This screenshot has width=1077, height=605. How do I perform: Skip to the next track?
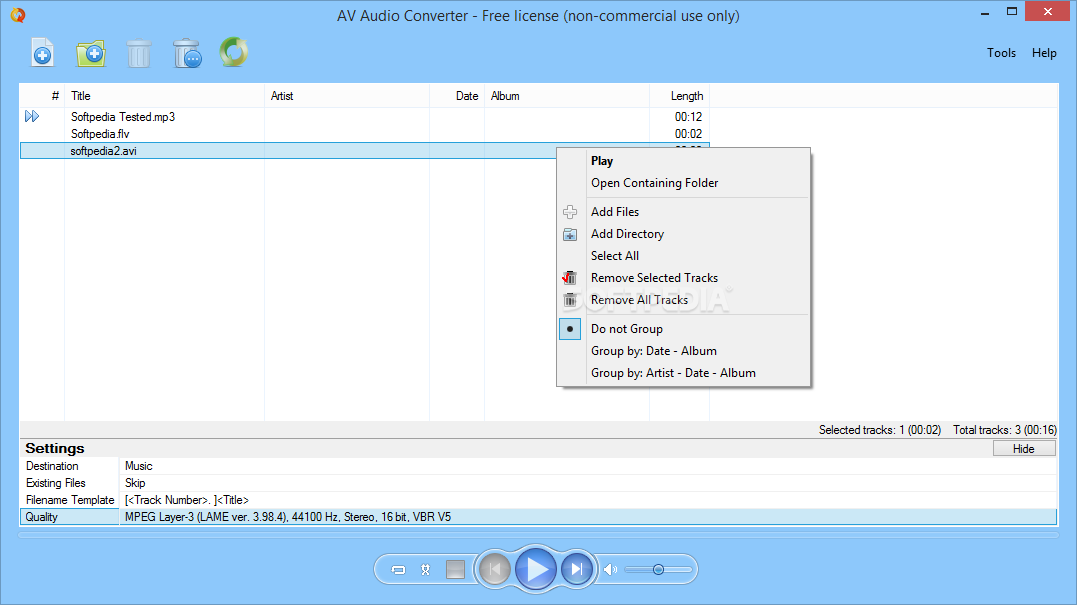pyautogui.click(x=577, y=569)
